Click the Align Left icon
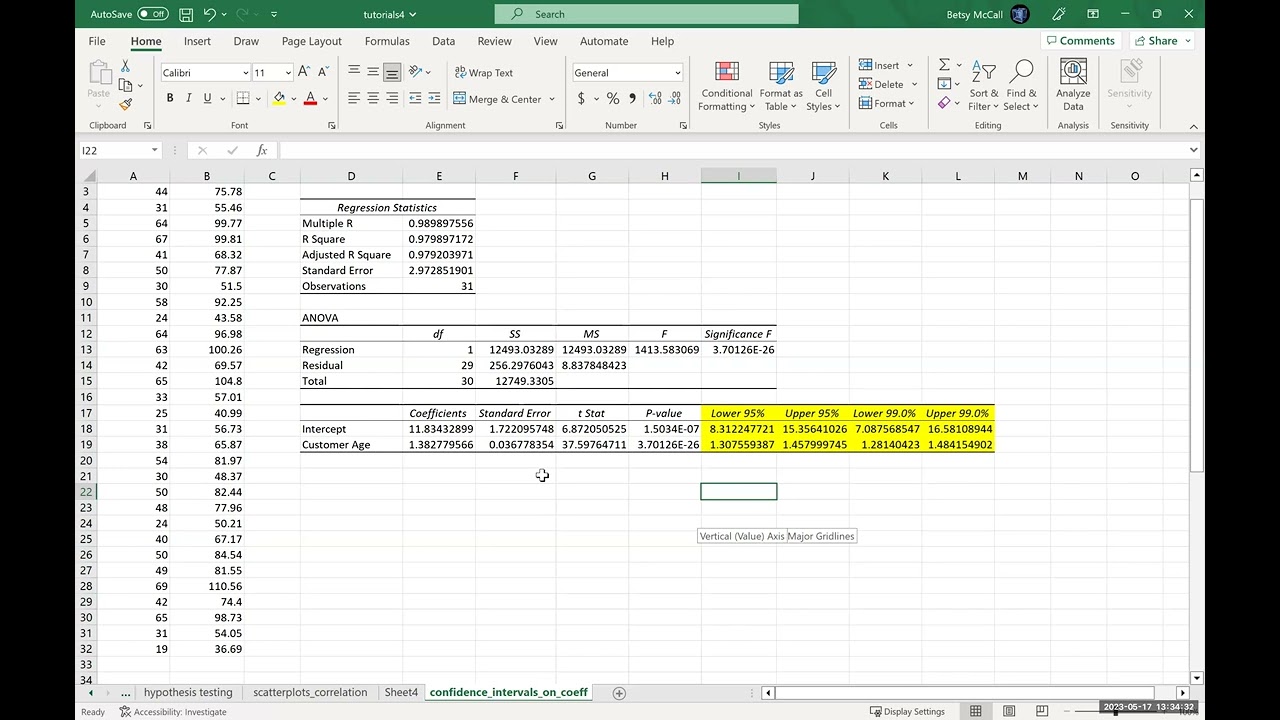Viewport: 1280px width, 720px height. tap(354, 98)
